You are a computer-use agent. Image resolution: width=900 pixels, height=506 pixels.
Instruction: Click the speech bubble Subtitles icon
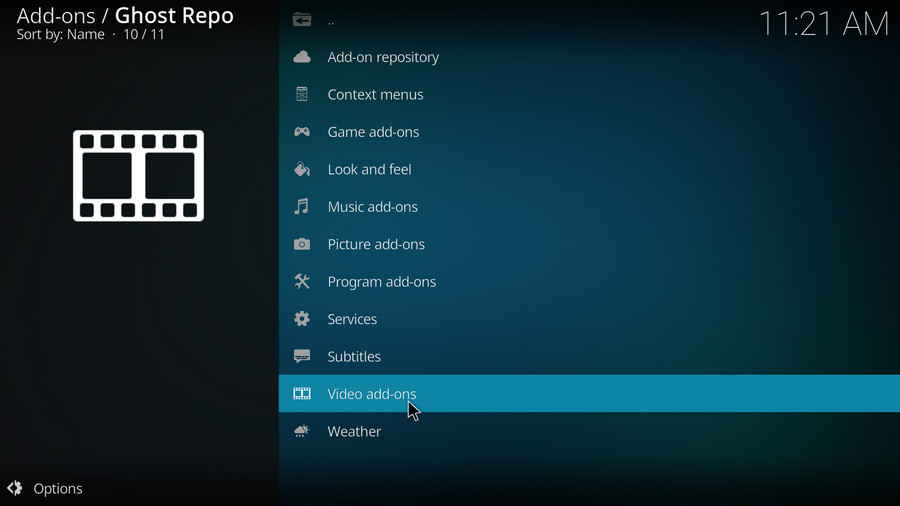click(302, 357)
